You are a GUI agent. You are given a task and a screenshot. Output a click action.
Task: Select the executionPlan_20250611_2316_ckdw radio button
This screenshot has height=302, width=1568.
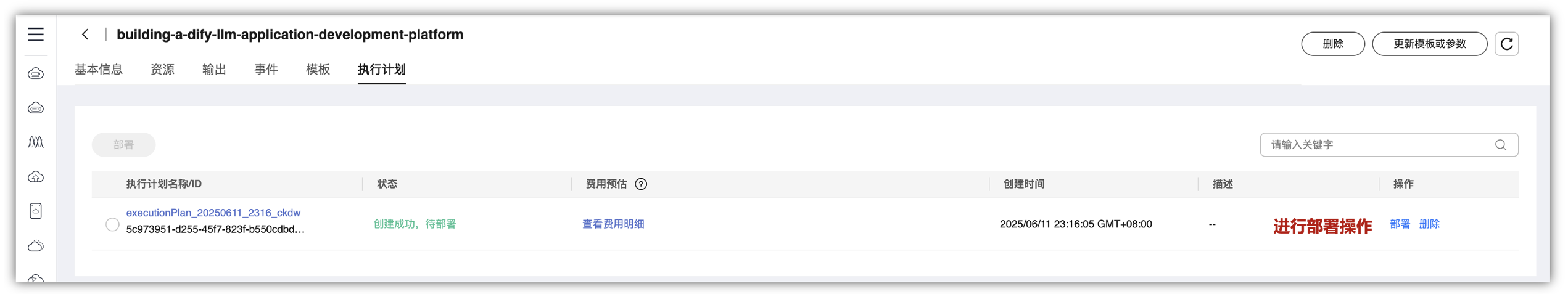point(112,225)
